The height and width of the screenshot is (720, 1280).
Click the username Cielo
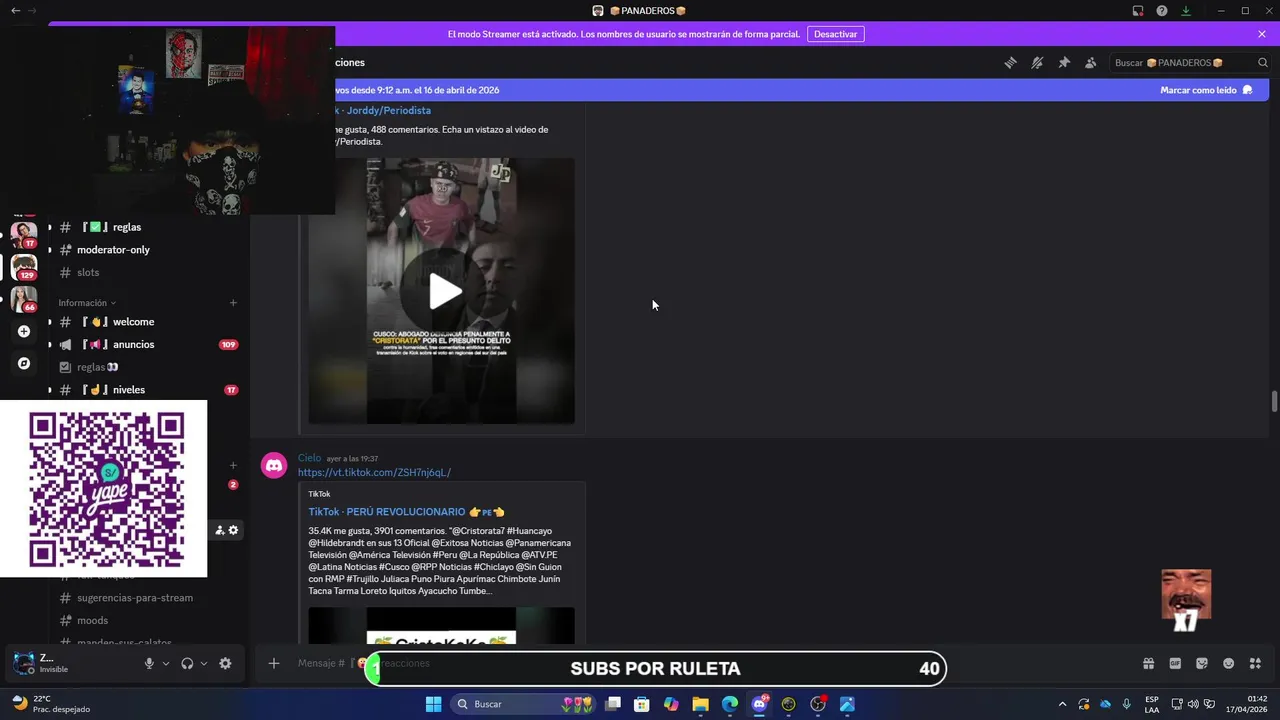pos(309,458)
